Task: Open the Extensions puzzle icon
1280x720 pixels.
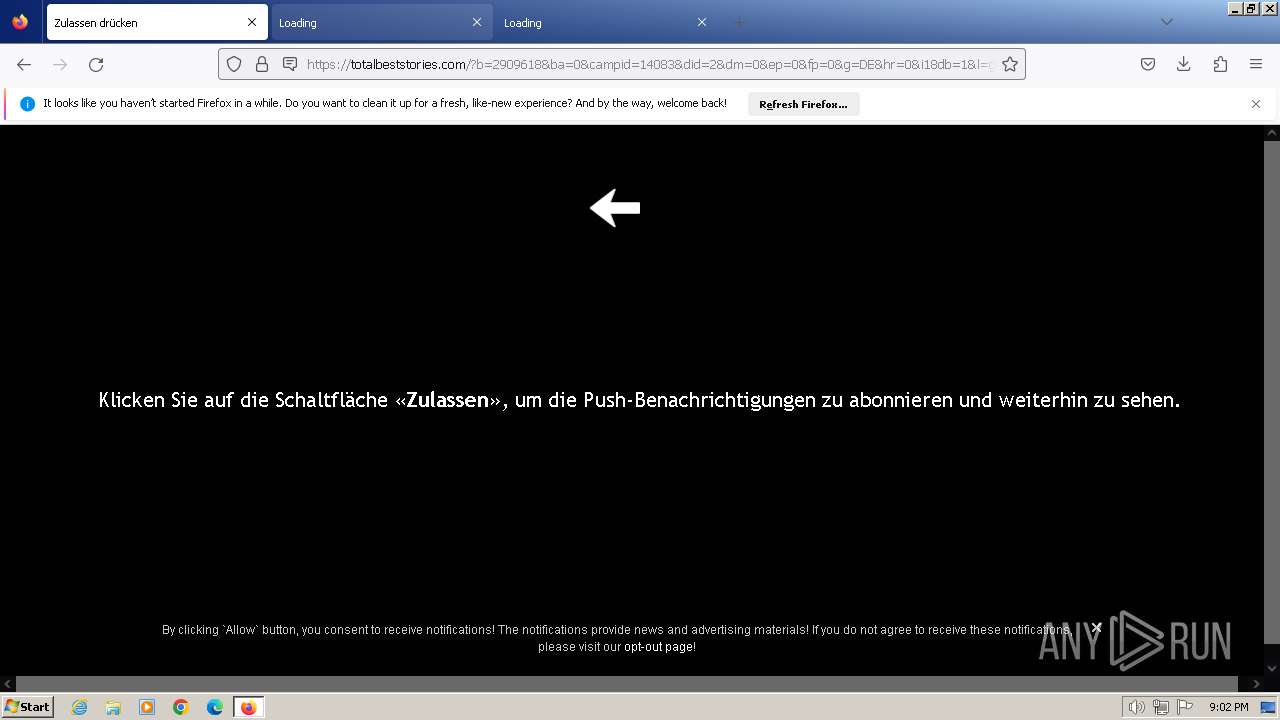Action: click(1220, 64)
